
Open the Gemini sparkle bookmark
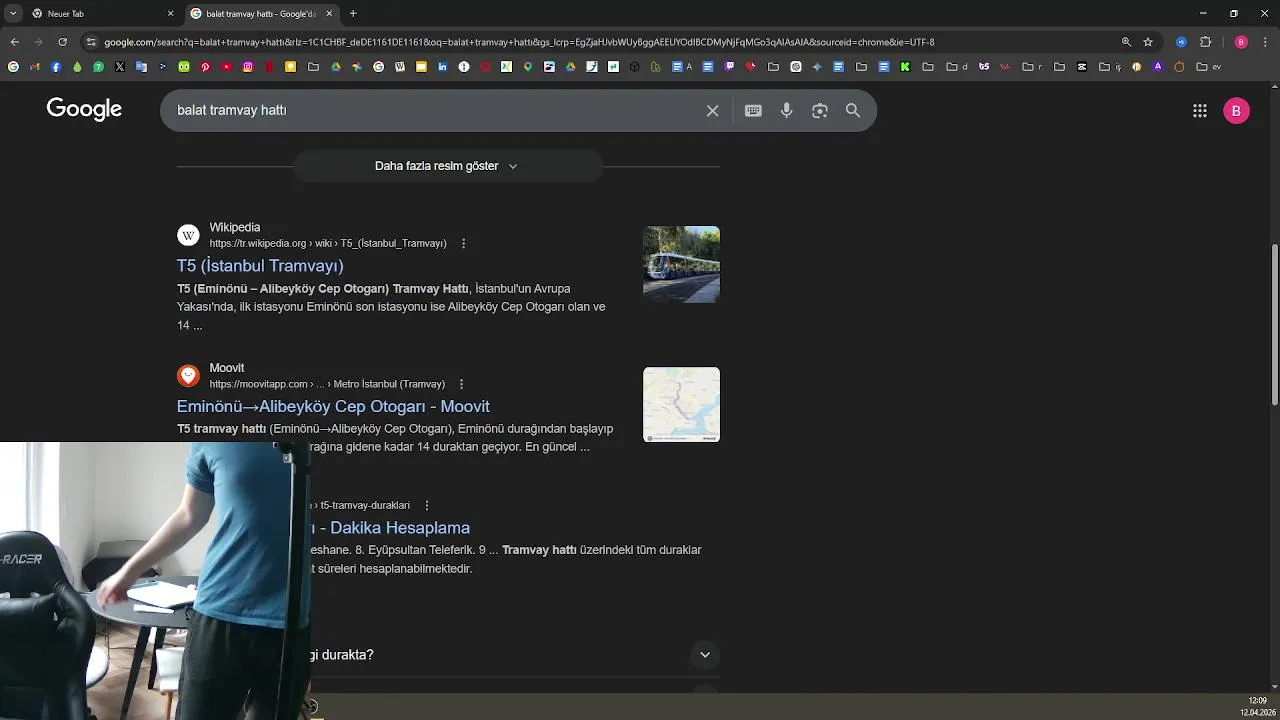[817, 67]
